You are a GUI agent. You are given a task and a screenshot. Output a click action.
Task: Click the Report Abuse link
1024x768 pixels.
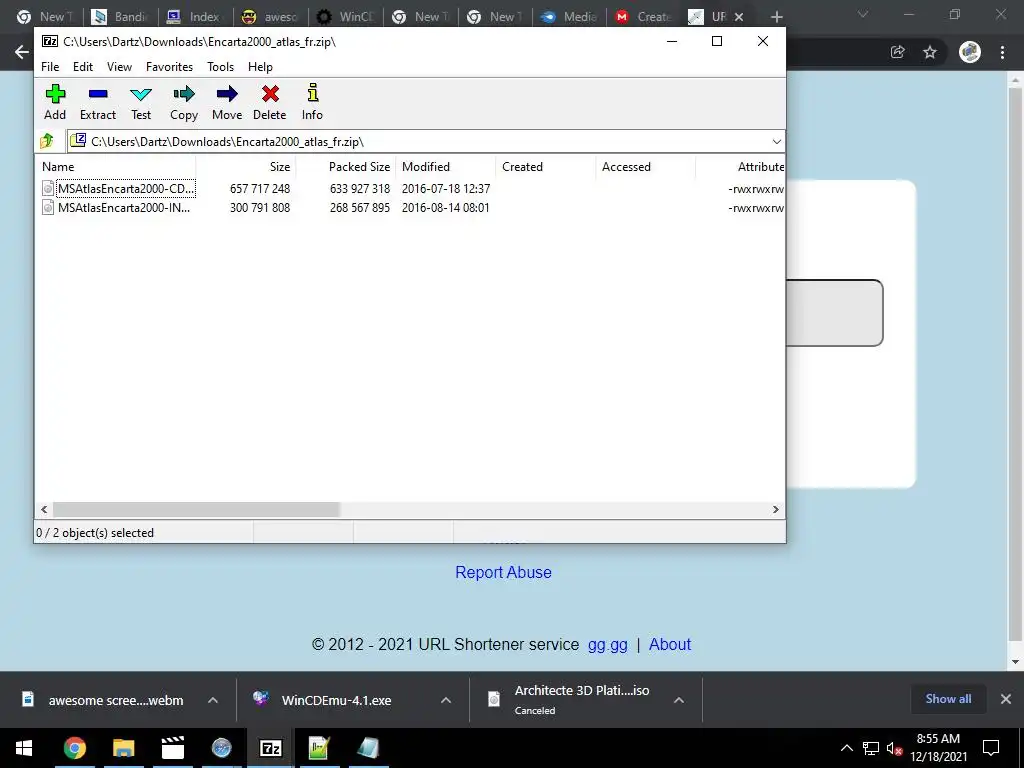point(504,572)
